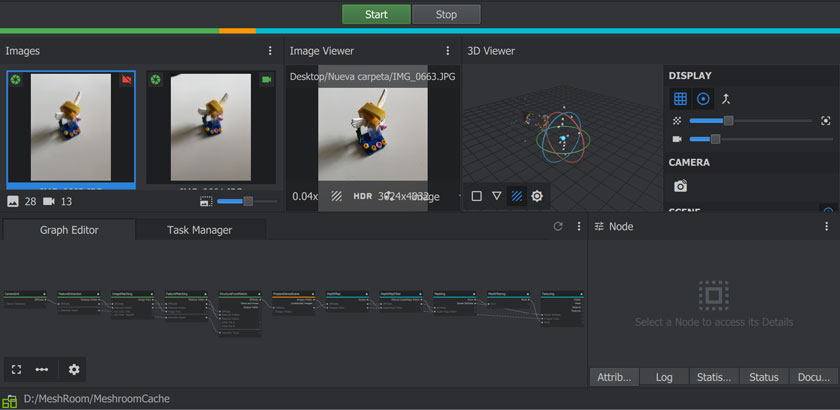Screen dimensions: 840x410
Task: Adjust the thumbnail size slider in Images panel
Action: 248,202
